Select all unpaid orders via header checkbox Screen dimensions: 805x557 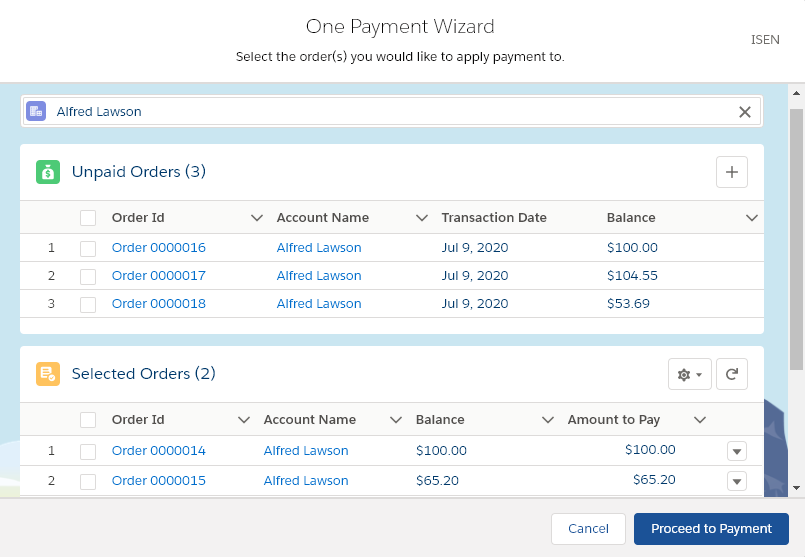(88, 218)
